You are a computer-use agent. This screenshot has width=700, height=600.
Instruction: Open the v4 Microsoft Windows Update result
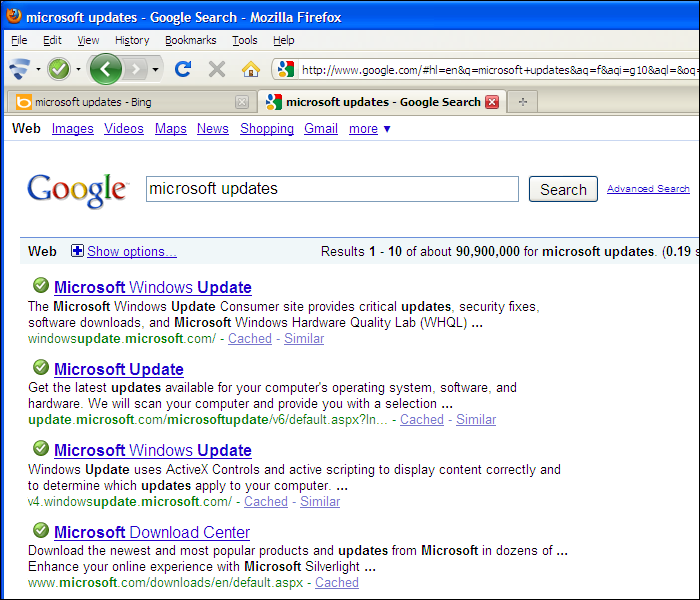[153, 450]
